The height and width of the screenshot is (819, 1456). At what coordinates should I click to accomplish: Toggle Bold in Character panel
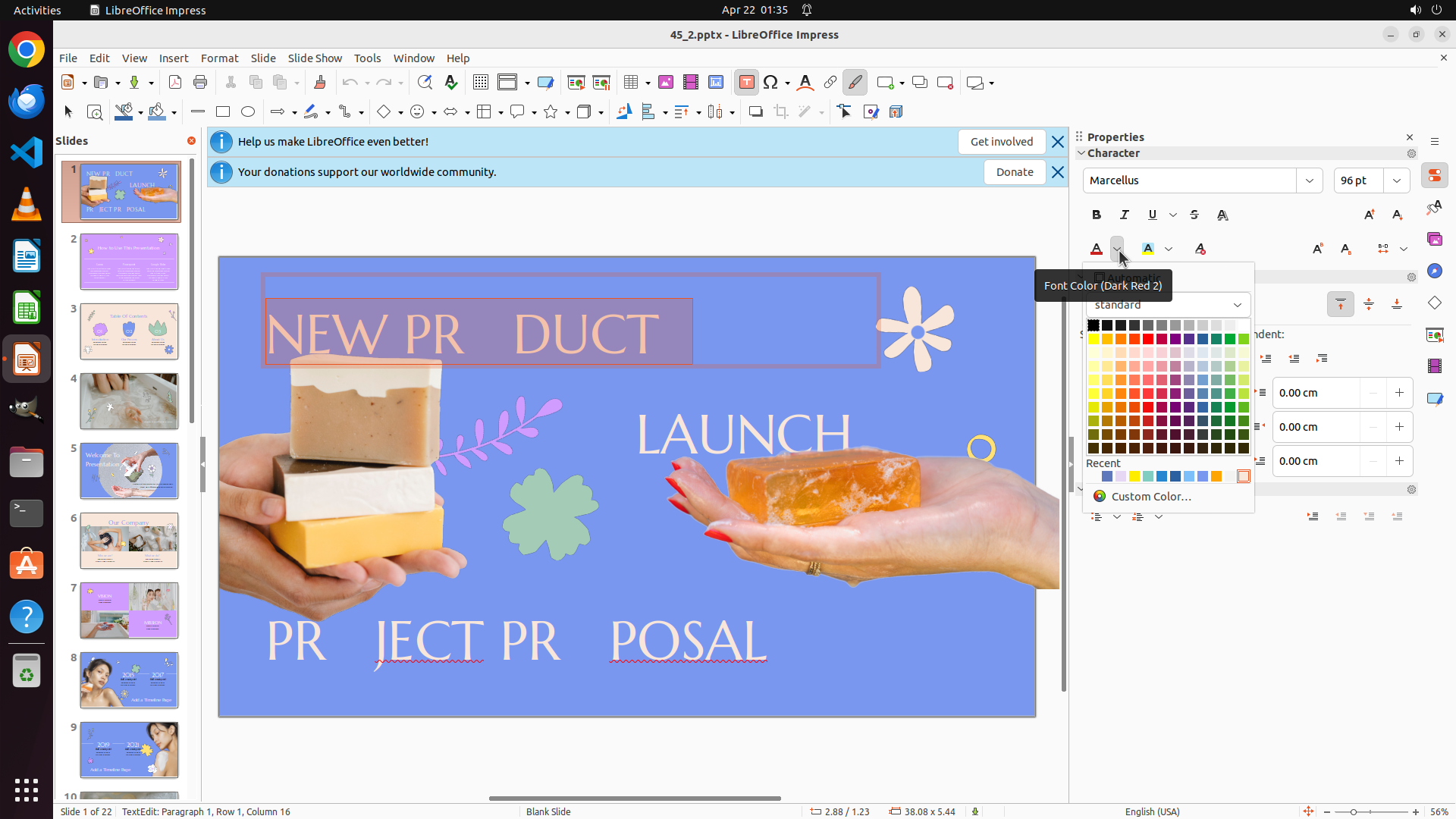[1097, 215]
